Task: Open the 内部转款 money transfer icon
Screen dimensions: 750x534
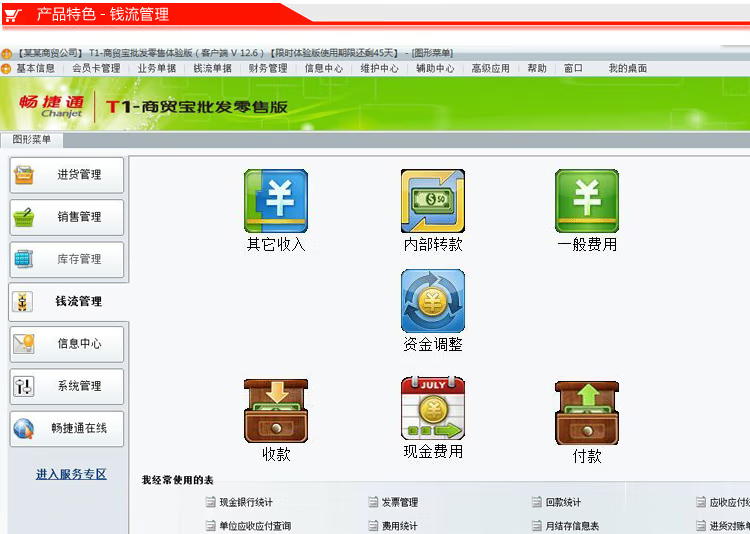Action: coord(433,201)
